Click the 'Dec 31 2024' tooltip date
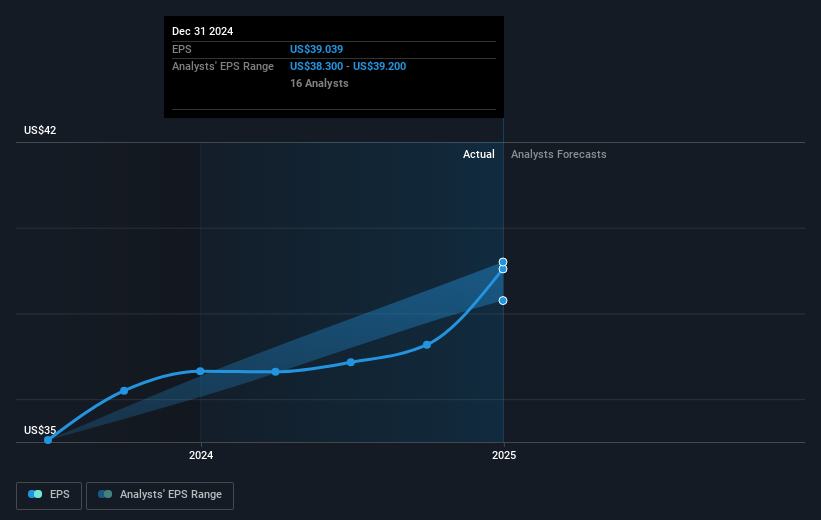Viewport: 821px width, 520px height. click(203, 31)
